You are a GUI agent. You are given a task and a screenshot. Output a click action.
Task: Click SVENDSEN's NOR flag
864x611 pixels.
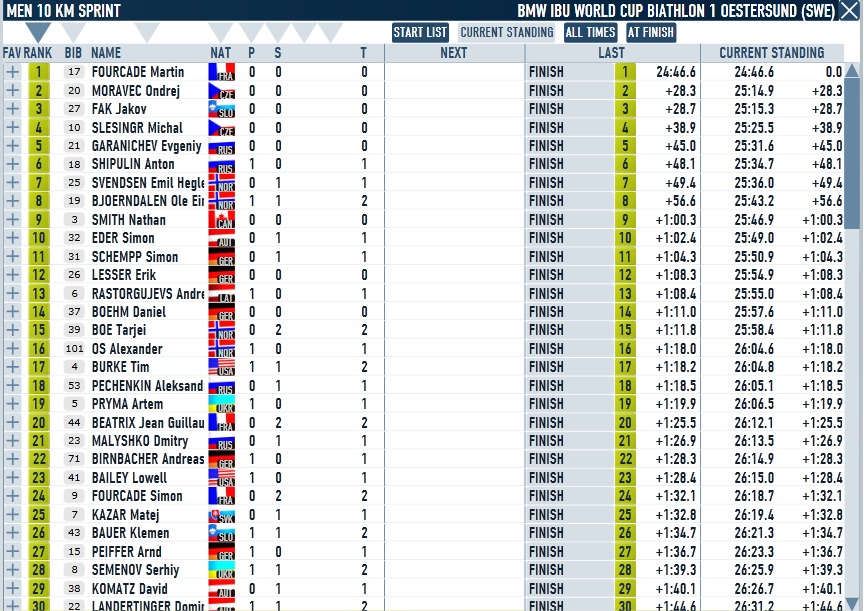coord(222,182)
